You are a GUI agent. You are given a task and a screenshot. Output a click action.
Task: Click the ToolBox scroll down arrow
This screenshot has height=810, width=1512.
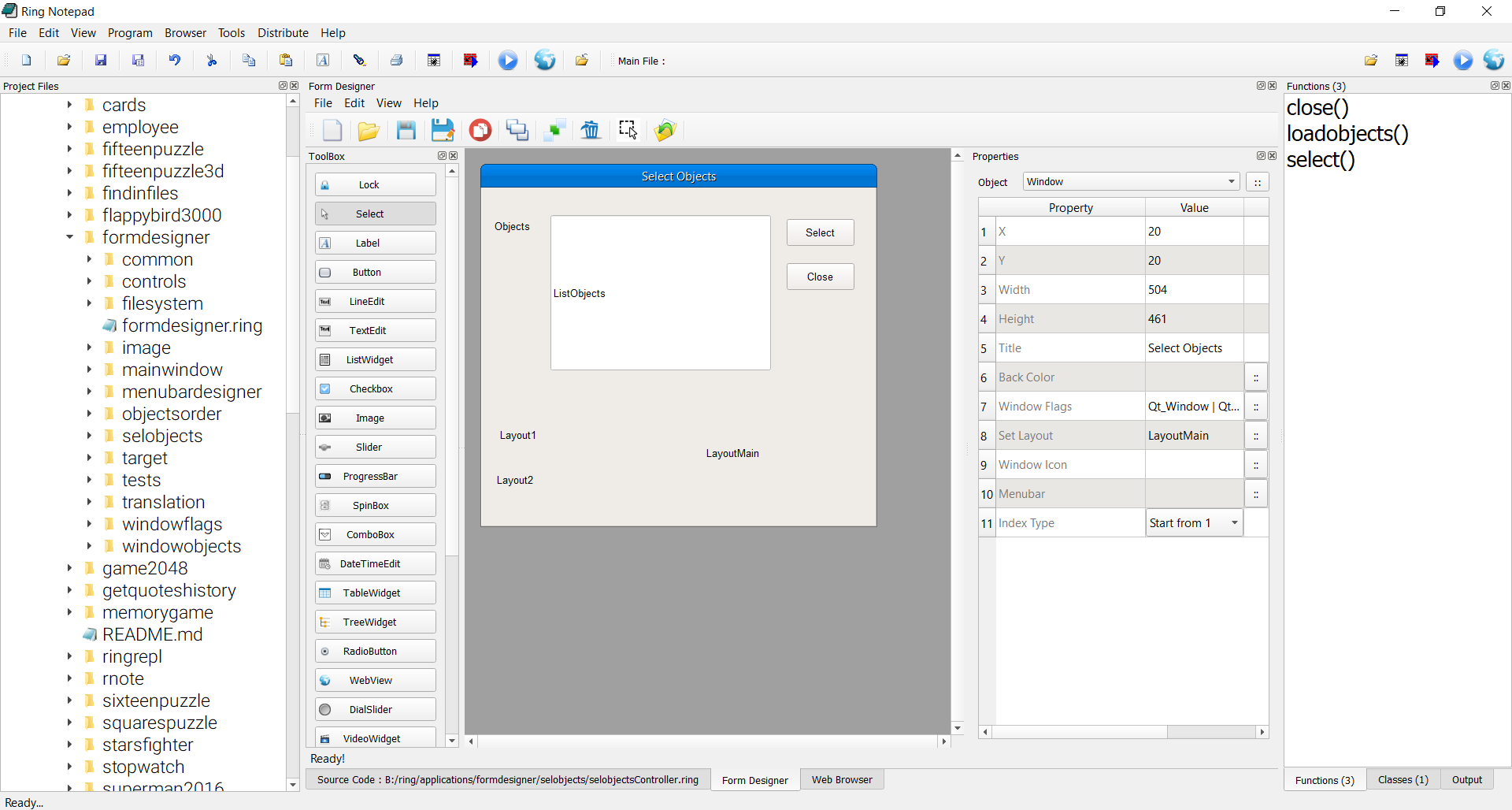(452, 741)
